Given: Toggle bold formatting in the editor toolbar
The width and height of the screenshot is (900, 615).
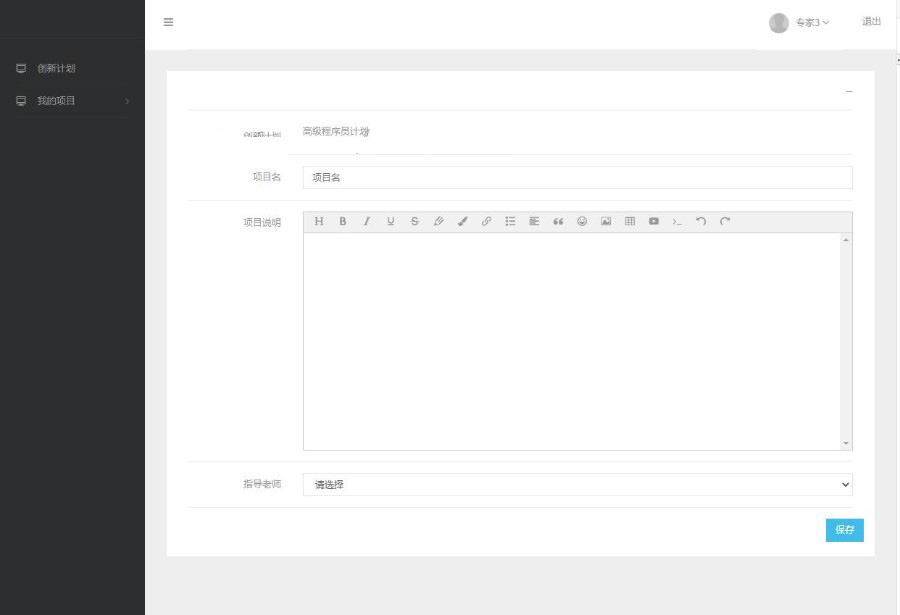Looking at the screenshot, I should click(343, 222).
